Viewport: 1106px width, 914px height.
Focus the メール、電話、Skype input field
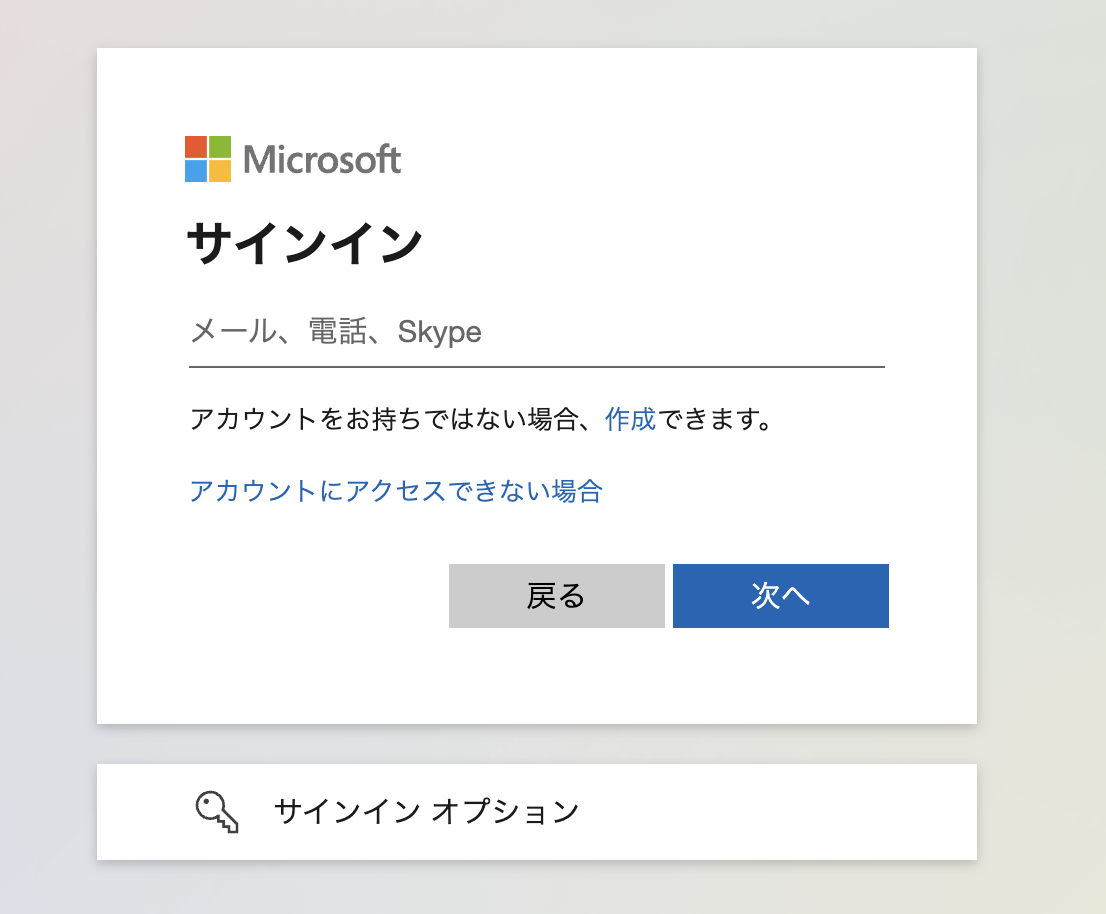point(536,332)
